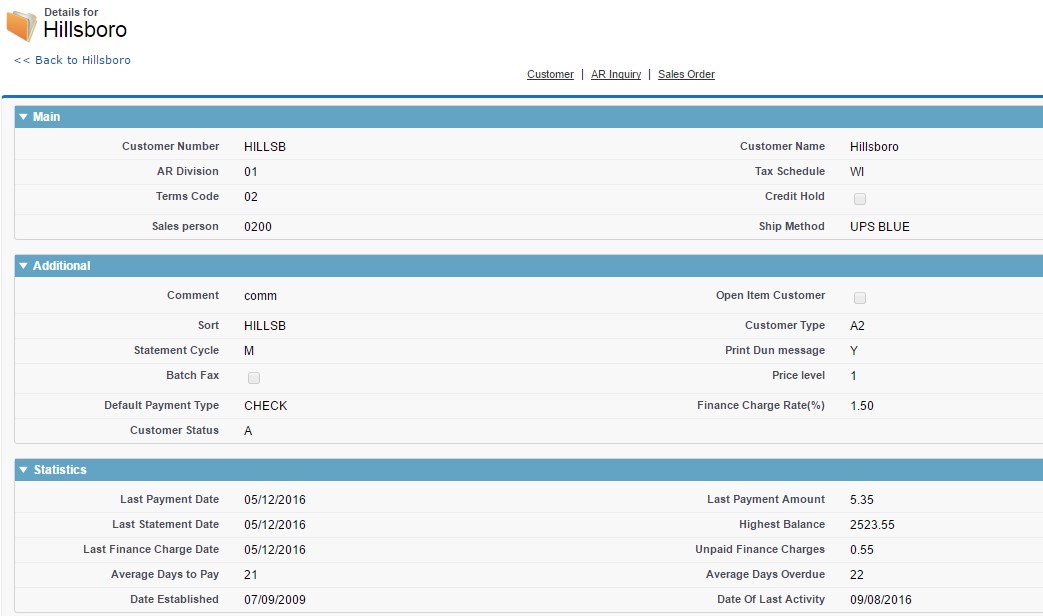Click the folder icon beside Hillsboro title

click(21, 25)
